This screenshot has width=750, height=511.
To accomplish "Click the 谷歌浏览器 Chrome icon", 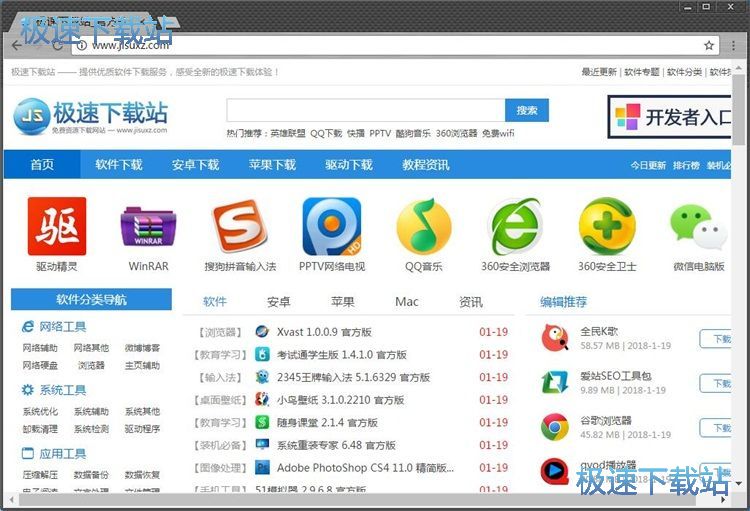I will [x=555, y=427].
